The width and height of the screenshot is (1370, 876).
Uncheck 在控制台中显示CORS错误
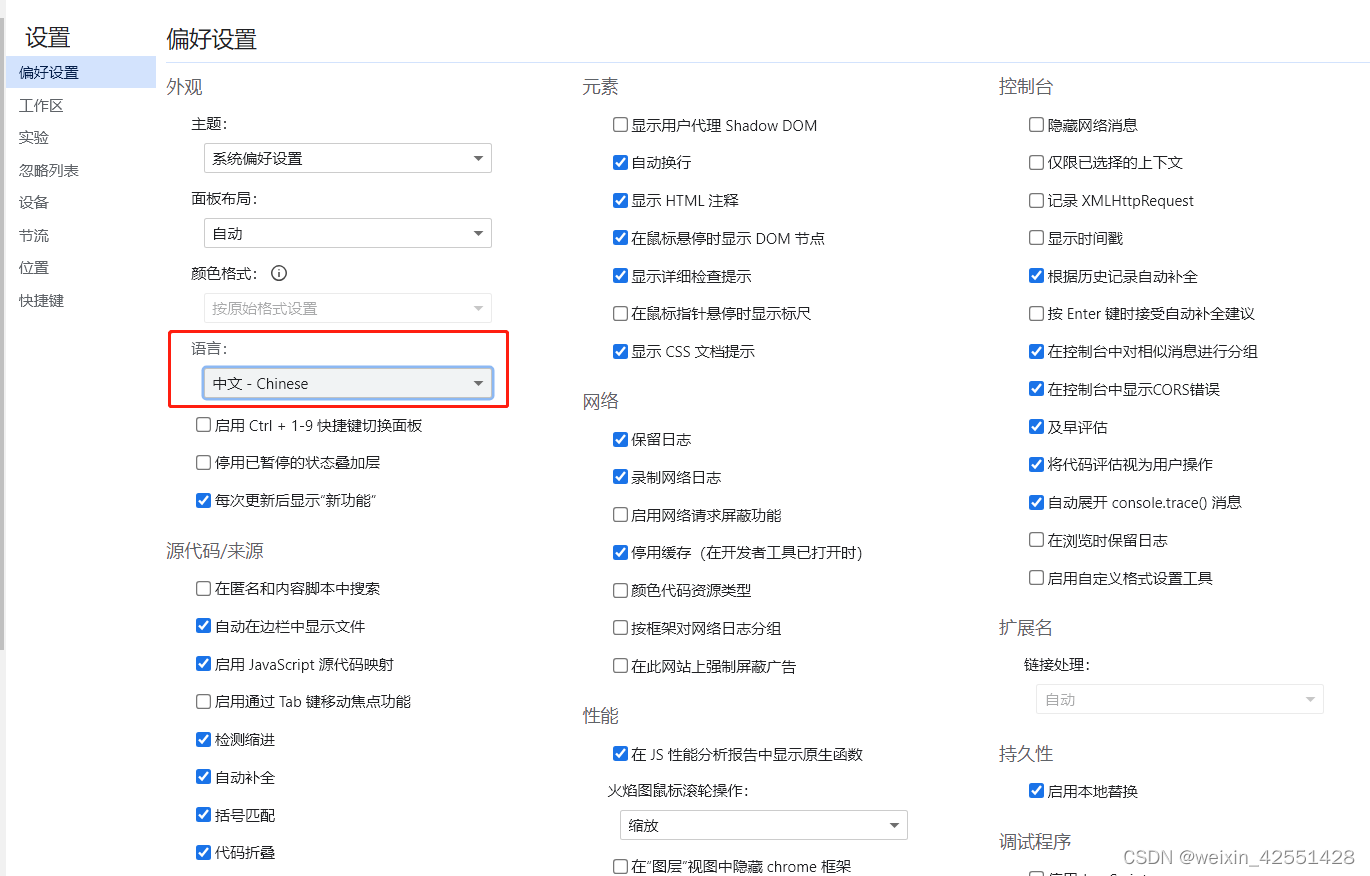pos(1036,389)
